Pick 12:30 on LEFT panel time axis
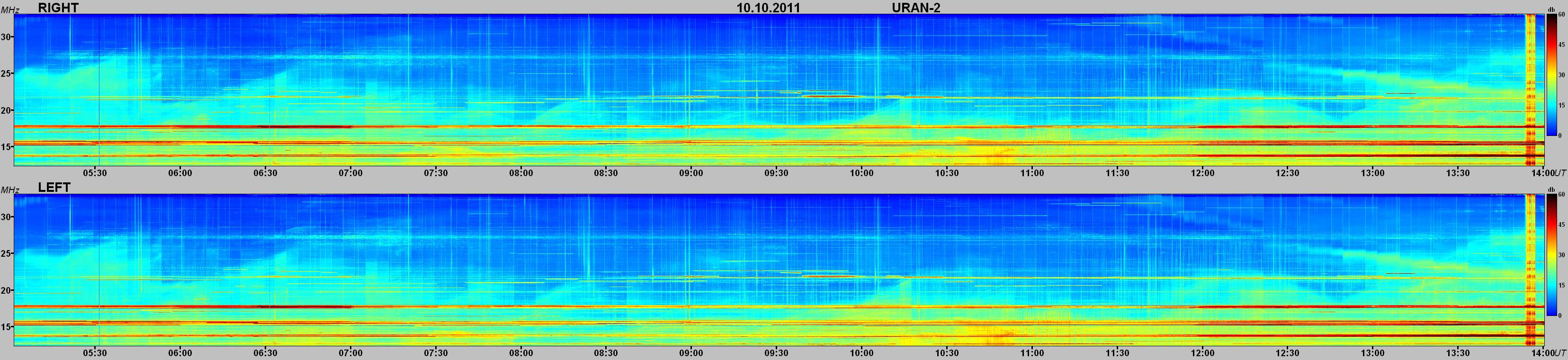 tap(1288, 353)
